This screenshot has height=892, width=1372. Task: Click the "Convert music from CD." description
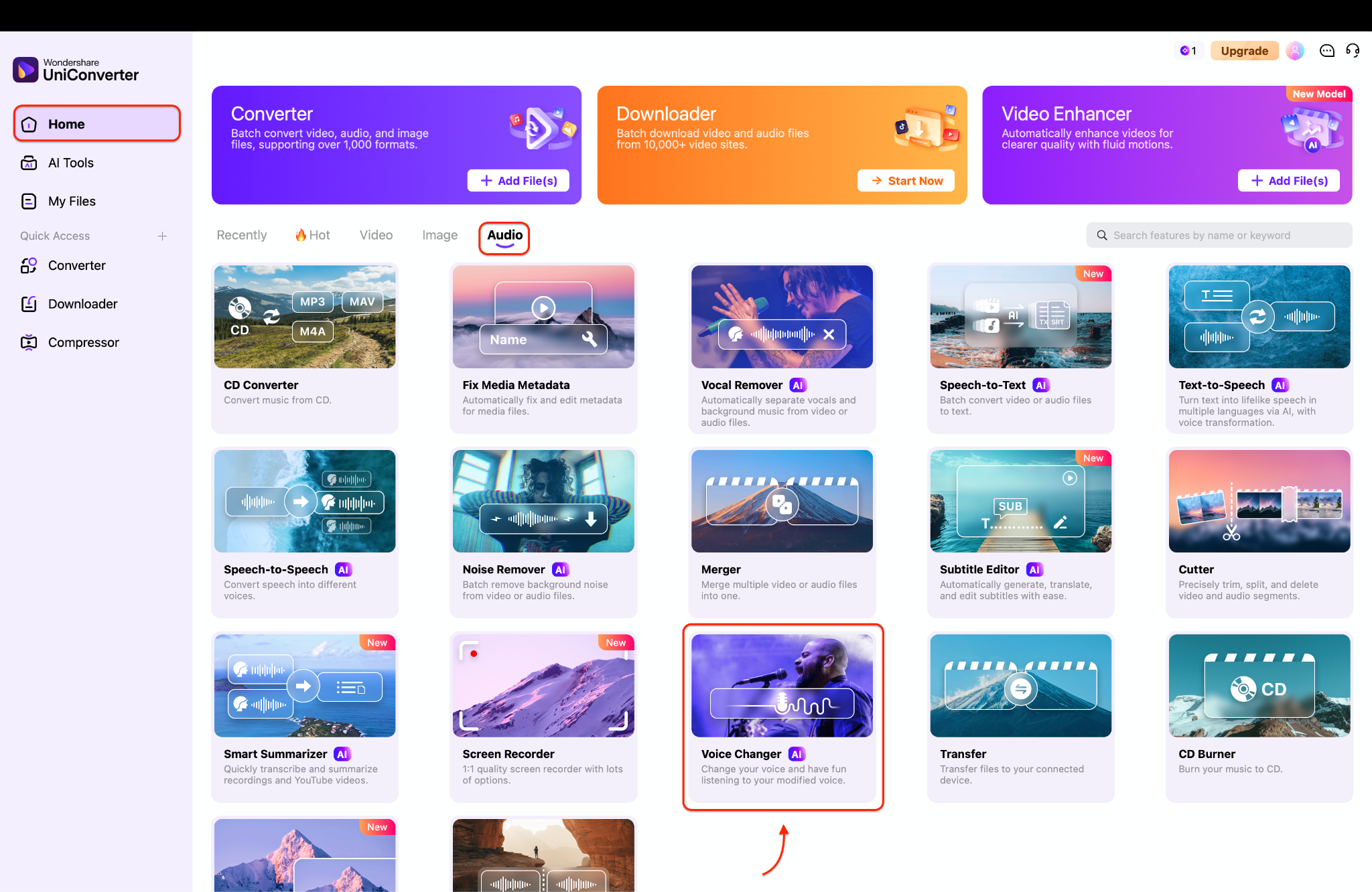[x=277, y=400]
